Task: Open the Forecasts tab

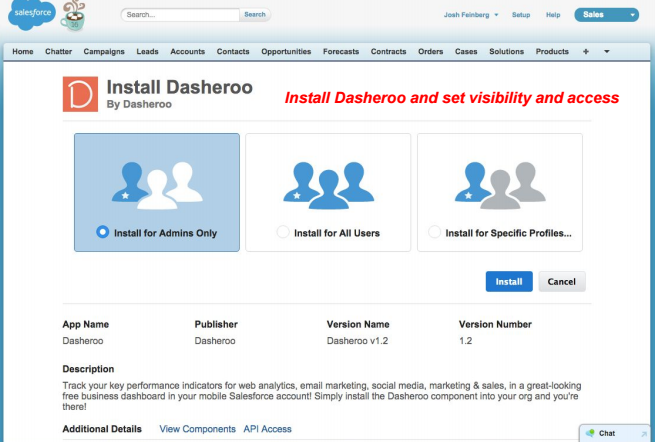Action: 341,52
